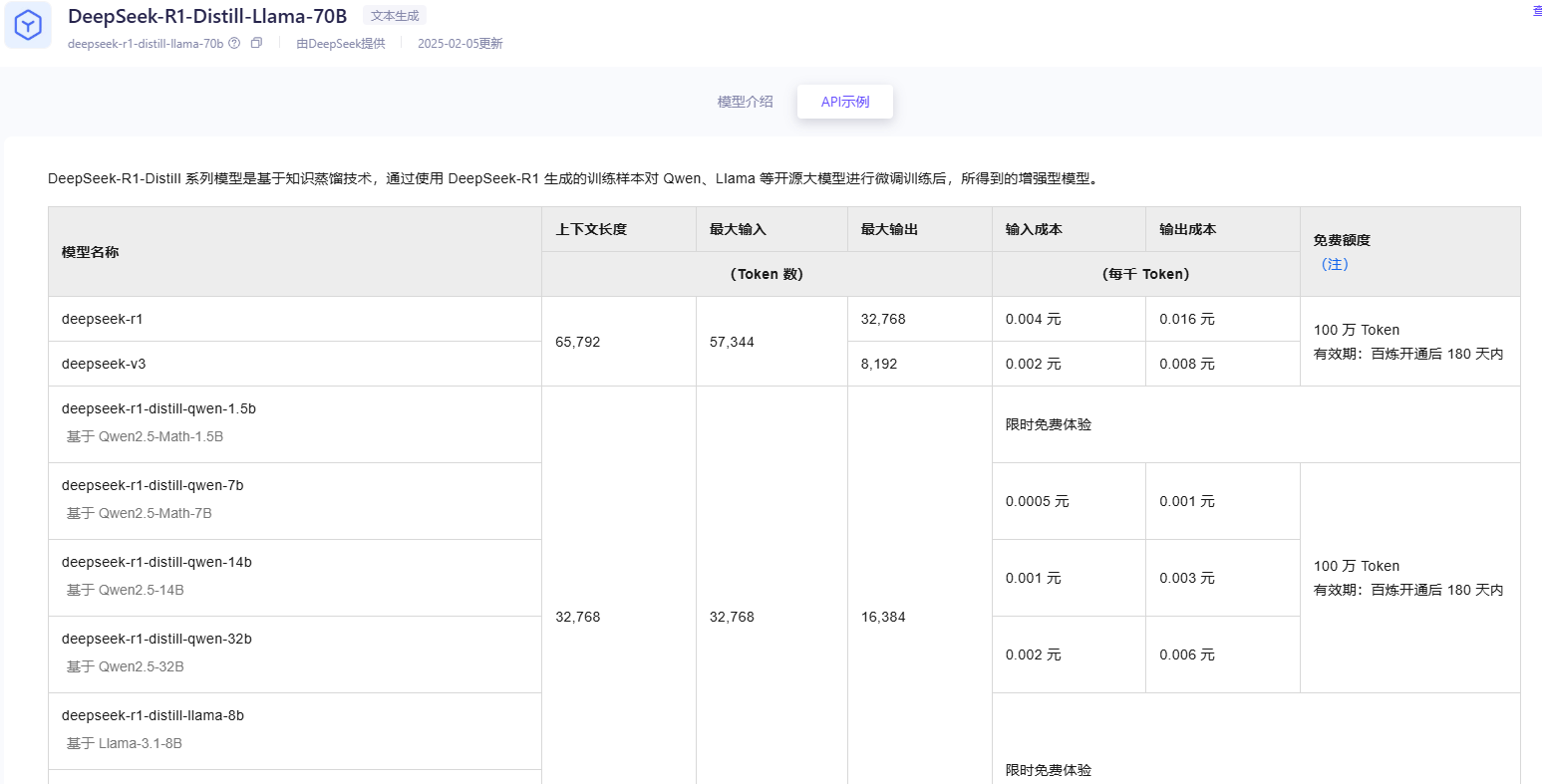Click the 0.0005 元 input cost cell
The image size is (1542, 784).
(1069, 501)
